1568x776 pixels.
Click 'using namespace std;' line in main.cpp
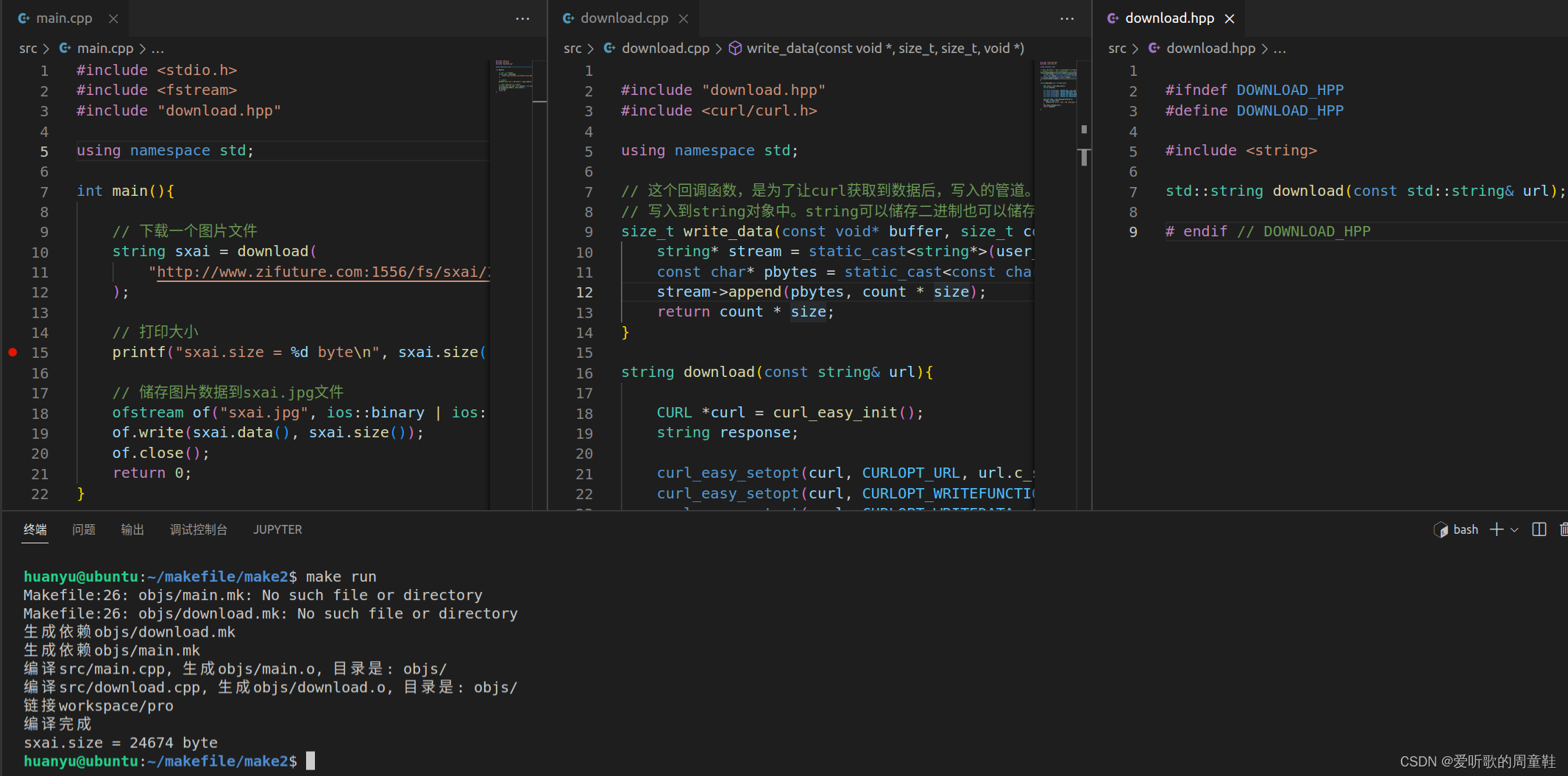point(166,151)
